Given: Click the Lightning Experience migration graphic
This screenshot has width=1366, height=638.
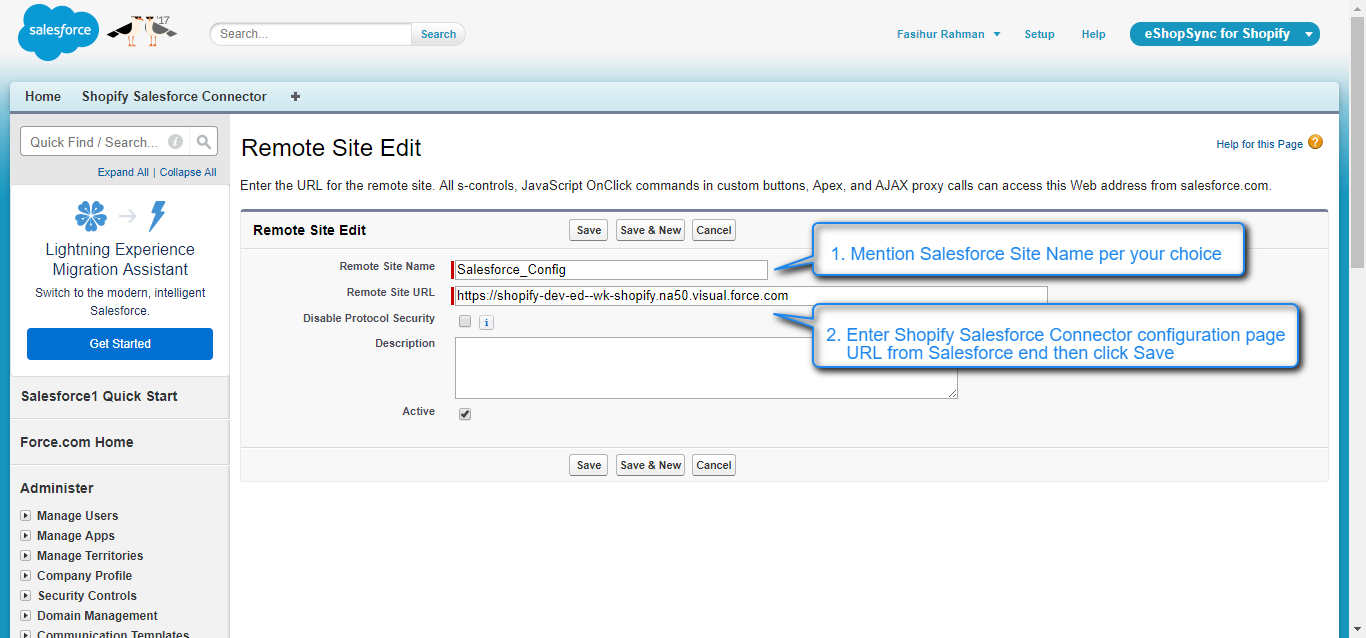Looking at the screenshot, I should [120, 216].
